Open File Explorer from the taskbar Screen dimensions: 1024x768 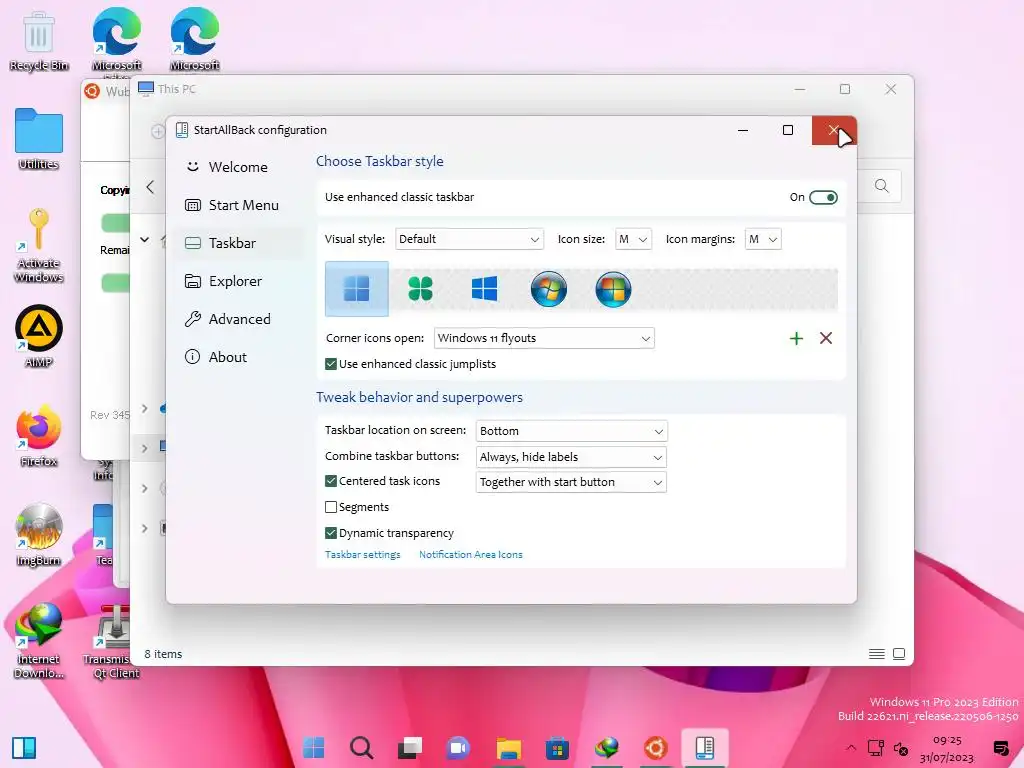point(508,747)
